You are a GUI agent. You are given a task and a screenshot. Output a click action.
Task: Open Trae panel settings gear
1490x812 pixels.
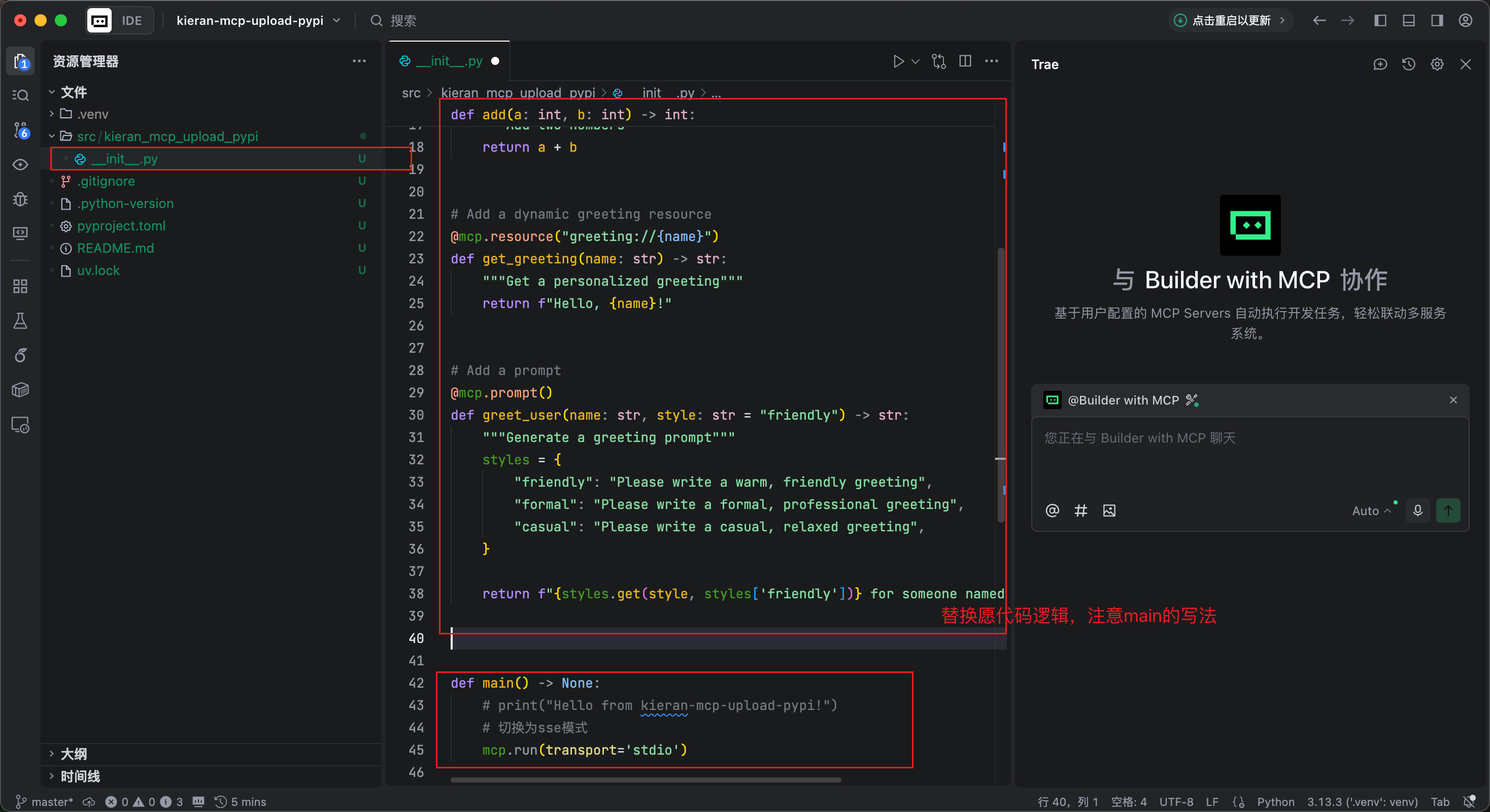(x=1437, y=64)
